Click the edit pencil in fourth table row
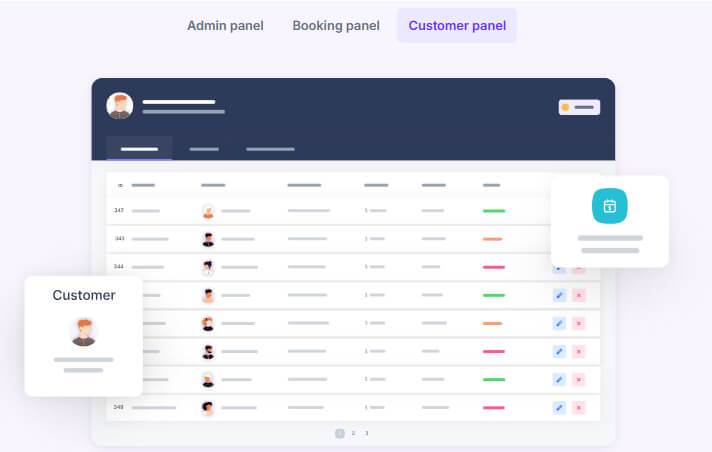 point(559,295)
